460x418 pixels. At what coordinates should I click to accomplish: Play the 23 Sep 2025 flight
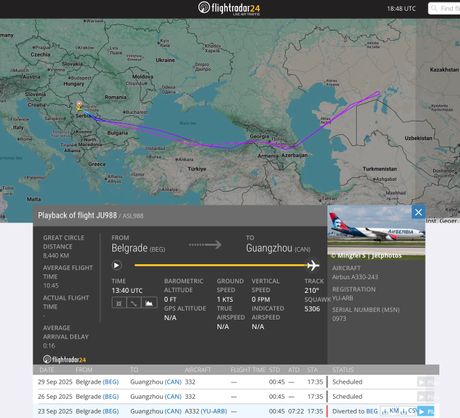click(425, 411)
